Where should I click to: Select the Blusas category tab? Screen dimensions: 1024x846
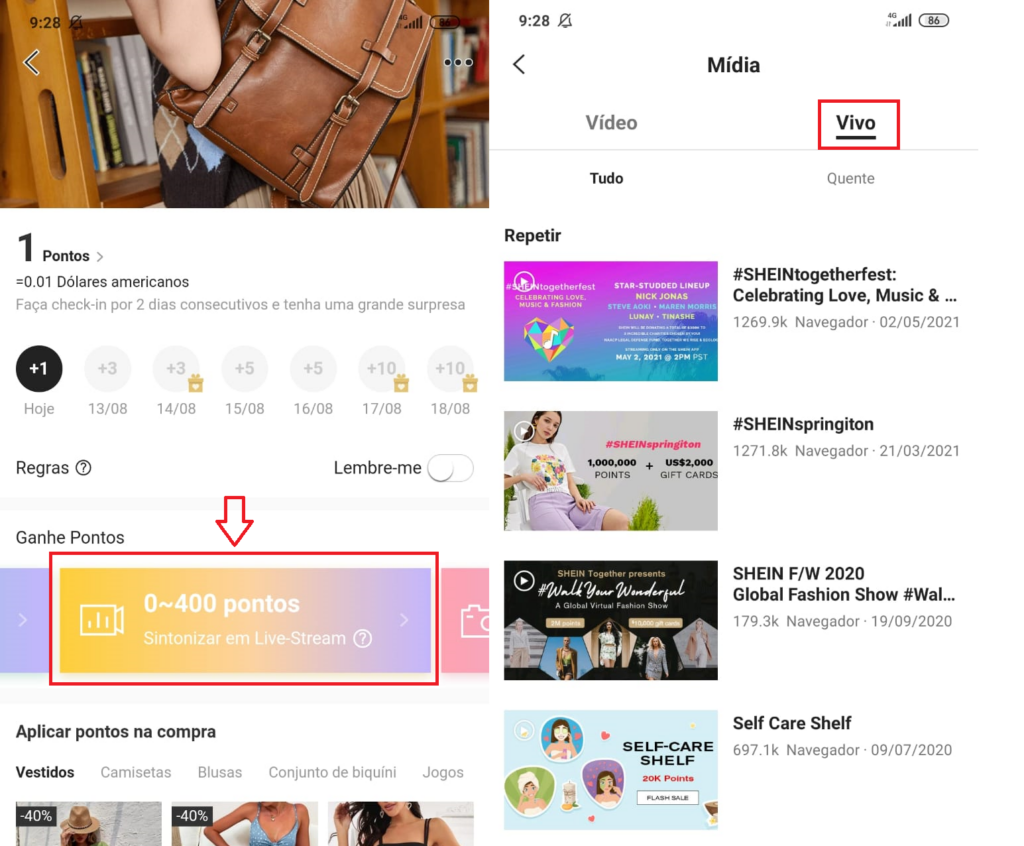[x=220, y=772]
